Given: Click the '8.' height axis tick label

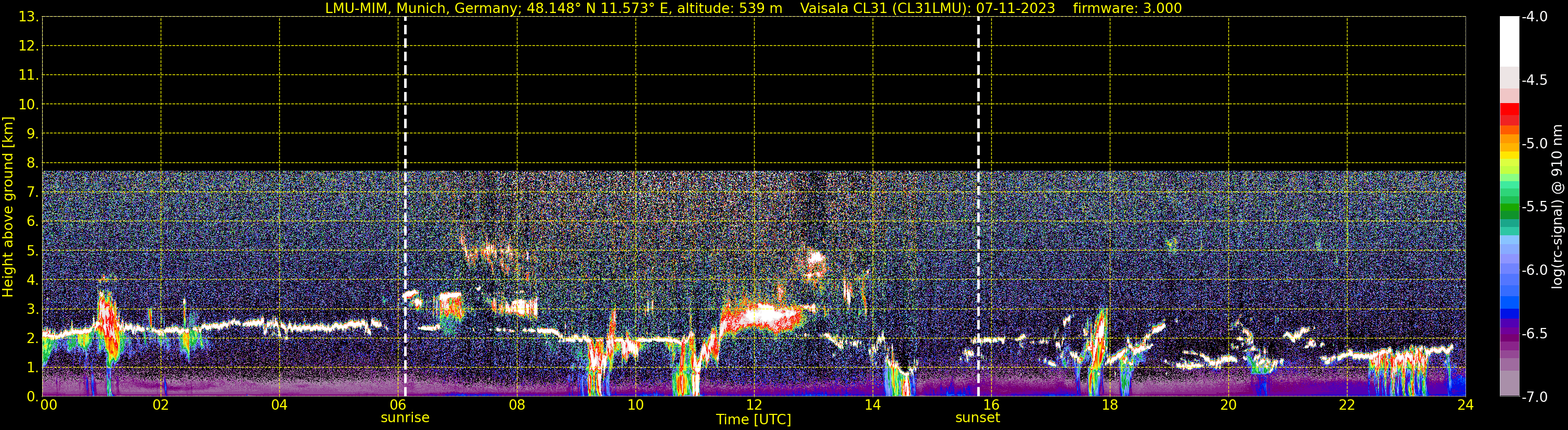Looking at the screenshot, I should click(x=32, y=162).
